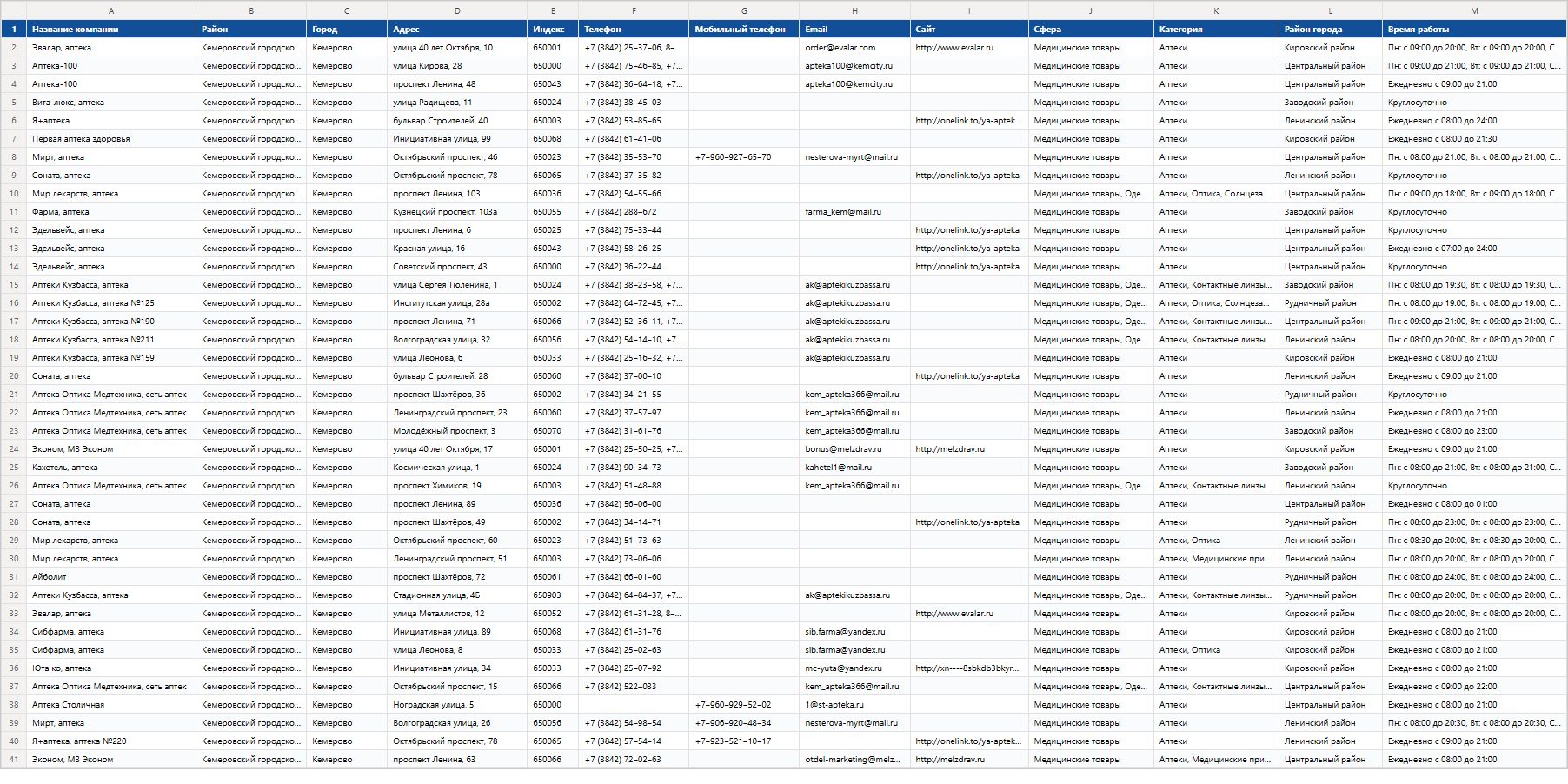
Task: Click the 'Мобильный телефон' header cell
Action: pyautogui.click(x=744, y=30)
